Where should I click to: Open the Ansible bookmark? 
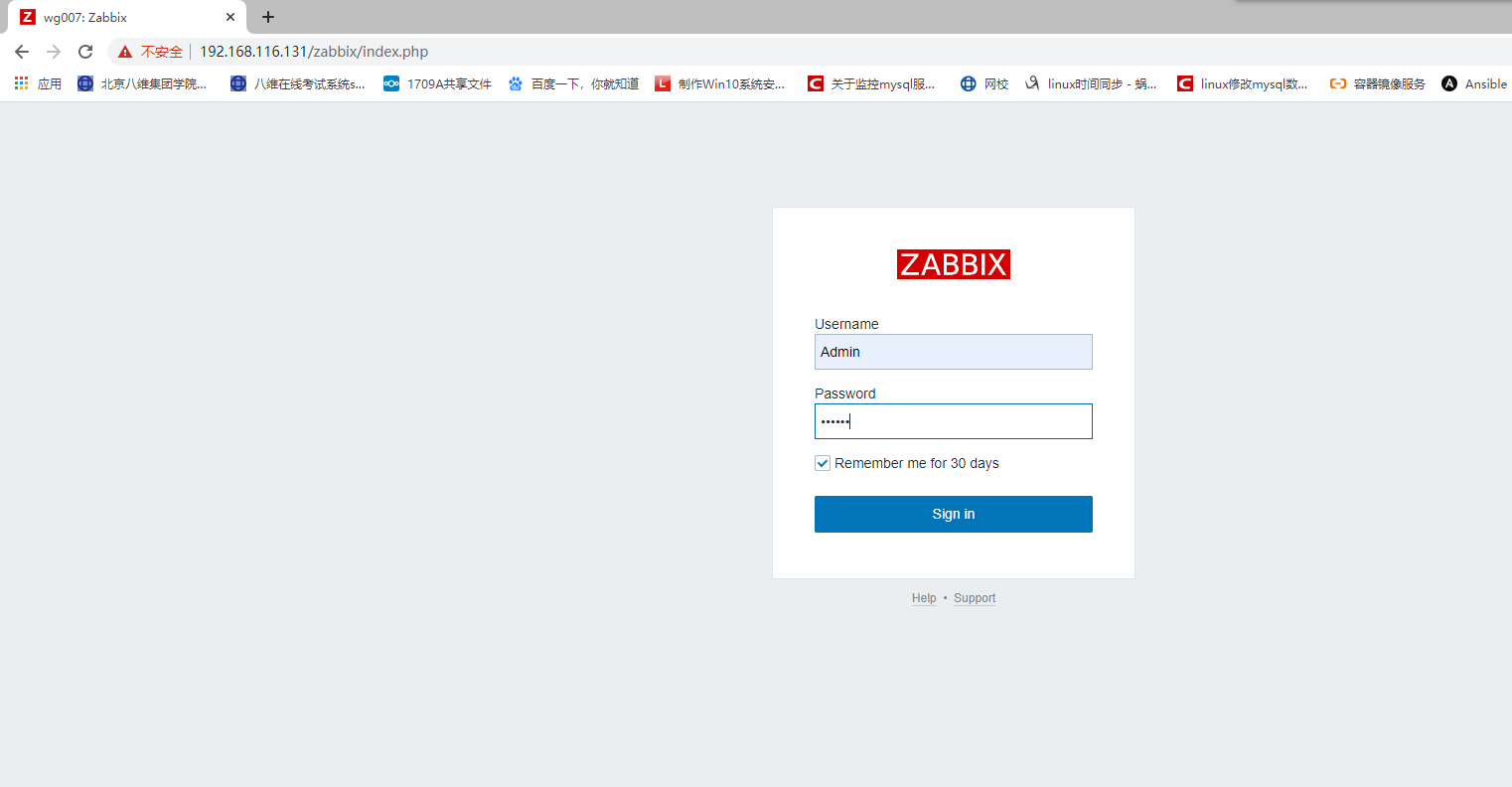coord(1474,84)
